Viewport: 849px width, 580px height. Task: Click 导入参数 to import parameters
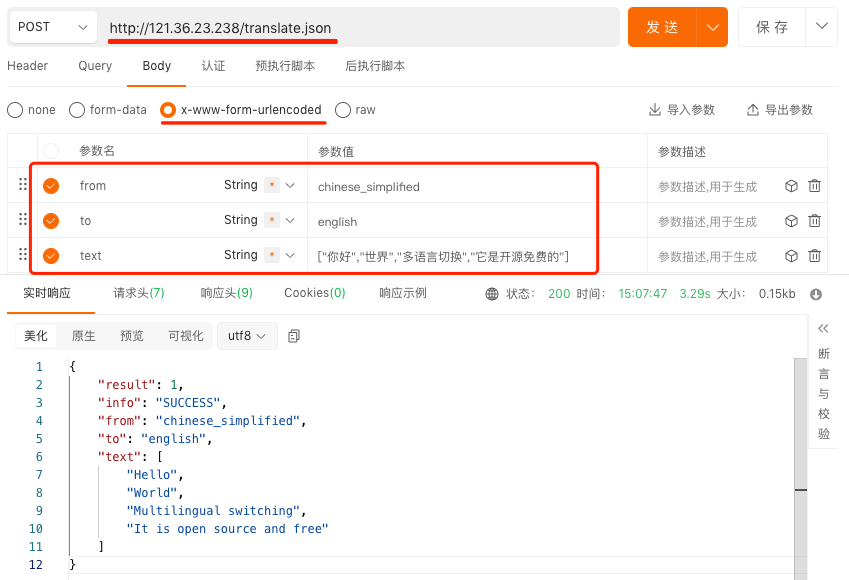(x=681, y=110)
